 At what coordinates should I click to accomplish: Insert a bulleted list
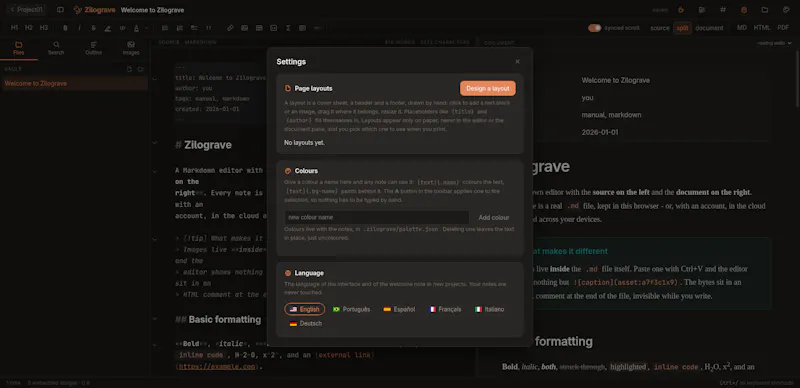tap(165, 28)
